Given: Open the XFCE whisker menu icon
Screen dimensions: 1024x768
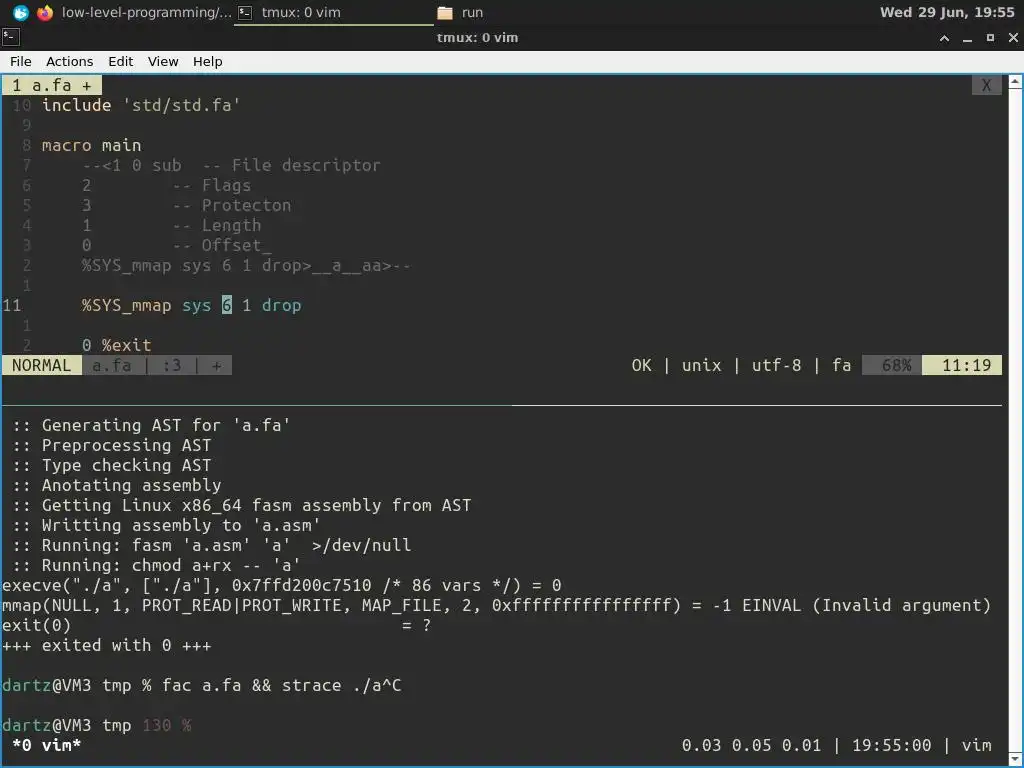Looking at the screenshot, I should tap(21, 12).
